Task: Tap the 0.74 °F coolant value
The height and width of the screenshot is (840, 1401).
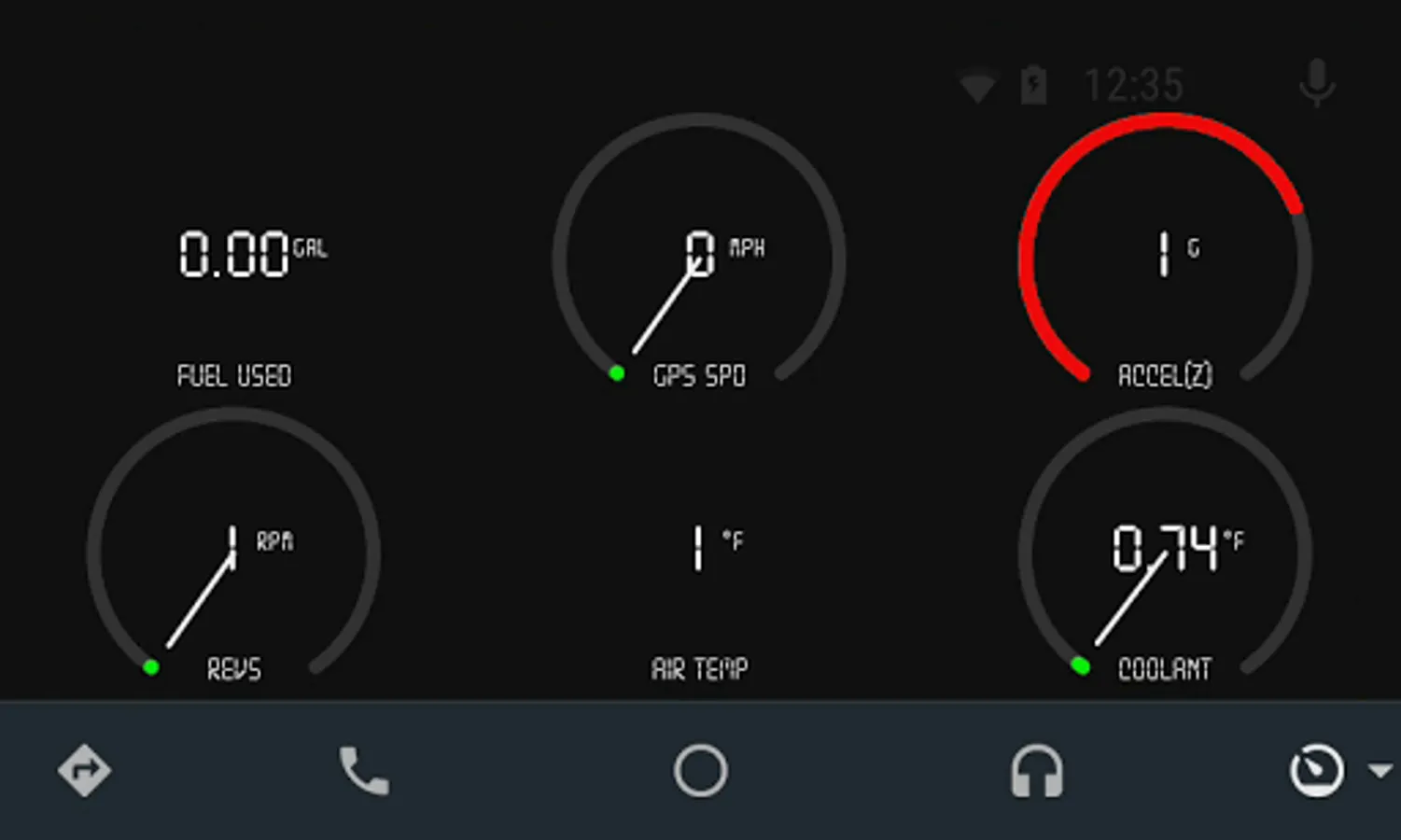Action: (1177, 547)
